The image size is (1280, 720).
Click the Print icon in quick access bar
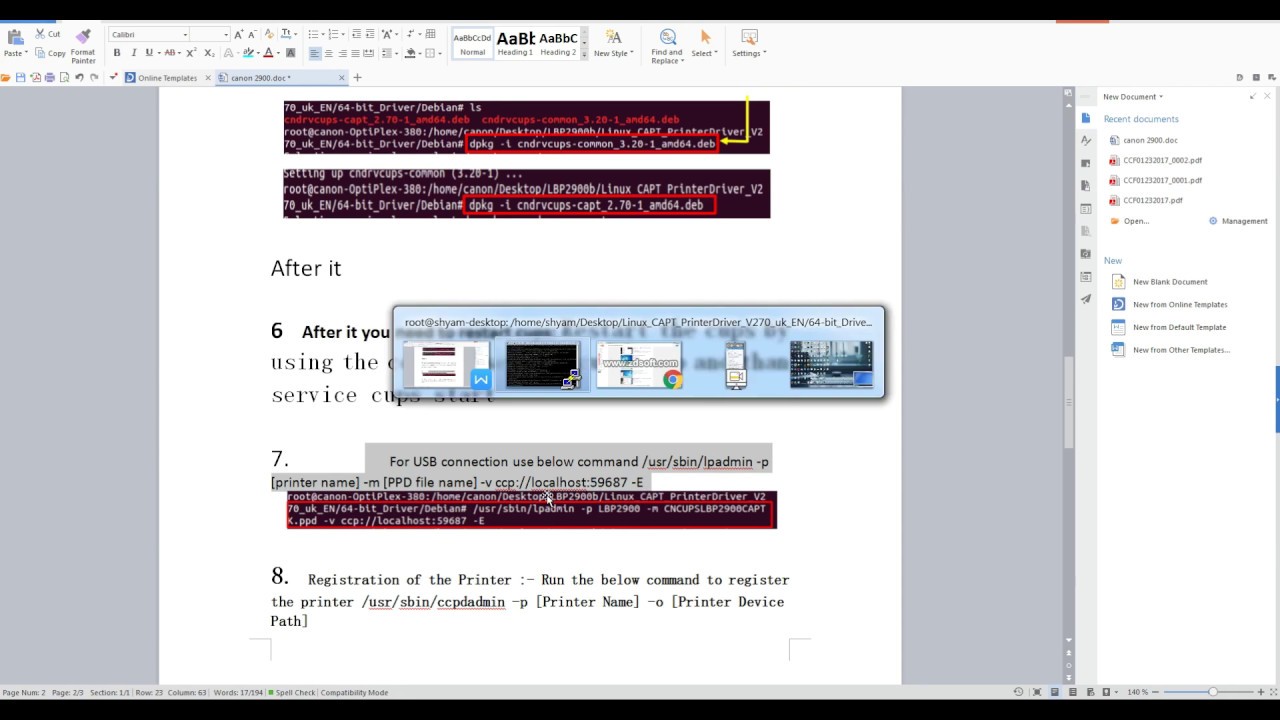click(50, 77)
